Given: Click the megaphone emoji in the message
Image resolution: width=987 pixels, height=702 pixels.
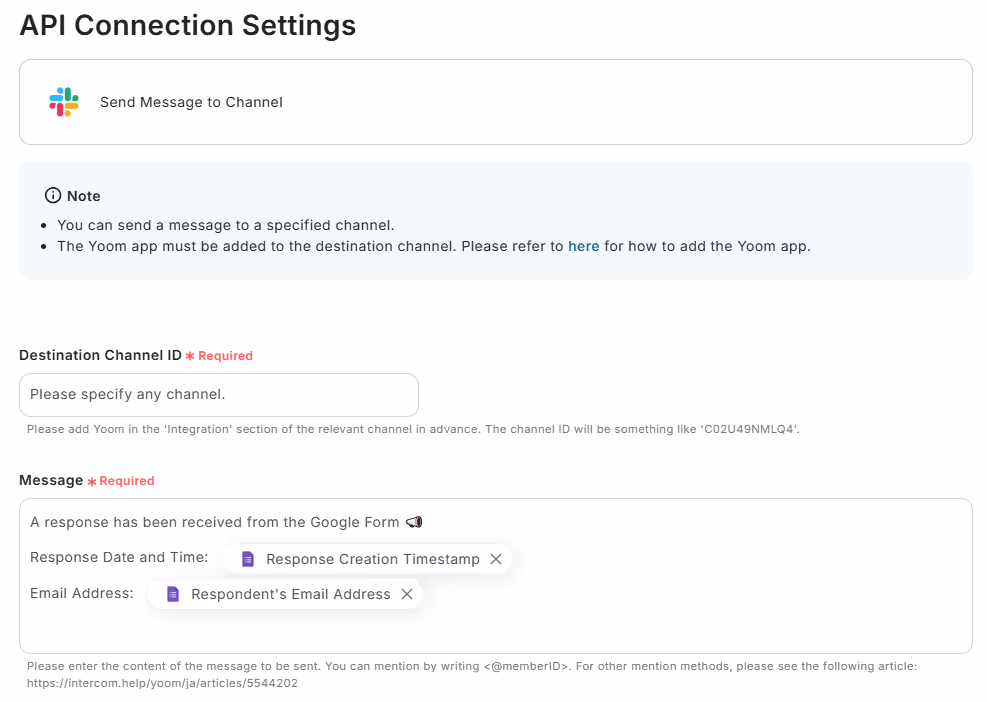Looking at the screenshot, I should (414, 522).
